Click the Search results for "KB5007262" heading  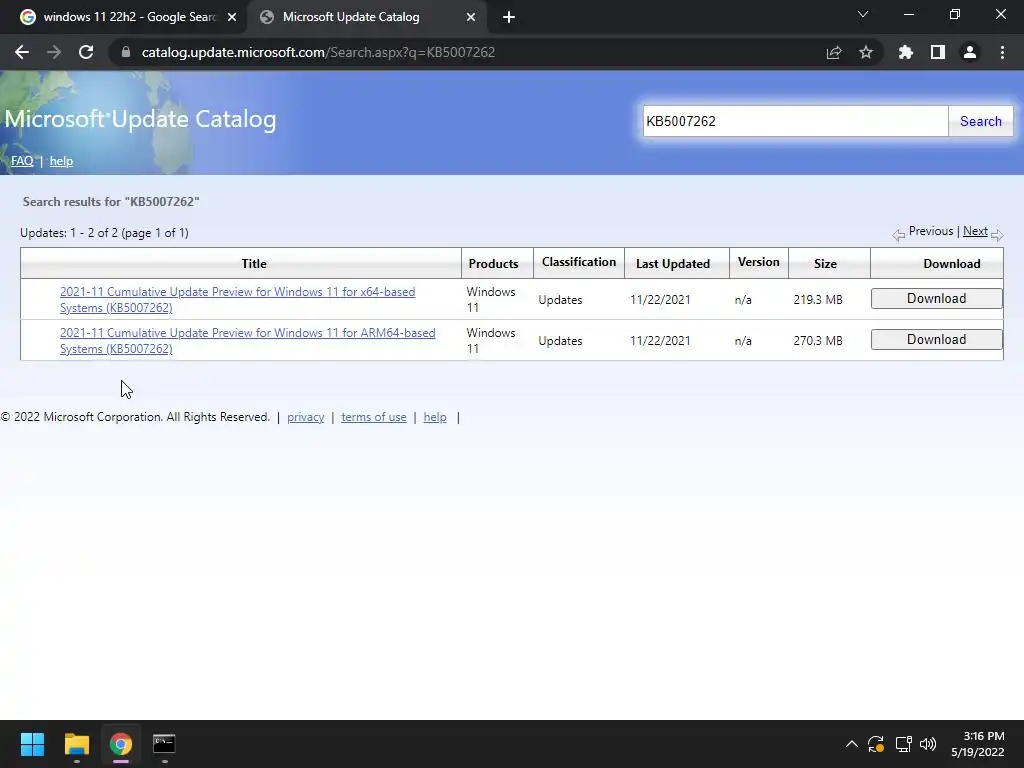point(111,202)
